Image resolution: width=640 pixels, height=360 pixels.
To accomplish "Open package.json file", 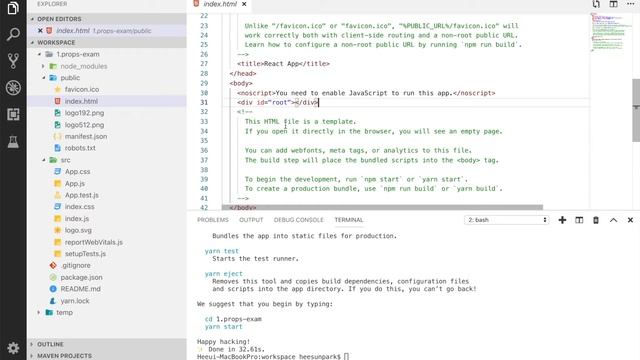I will [81, 277].
